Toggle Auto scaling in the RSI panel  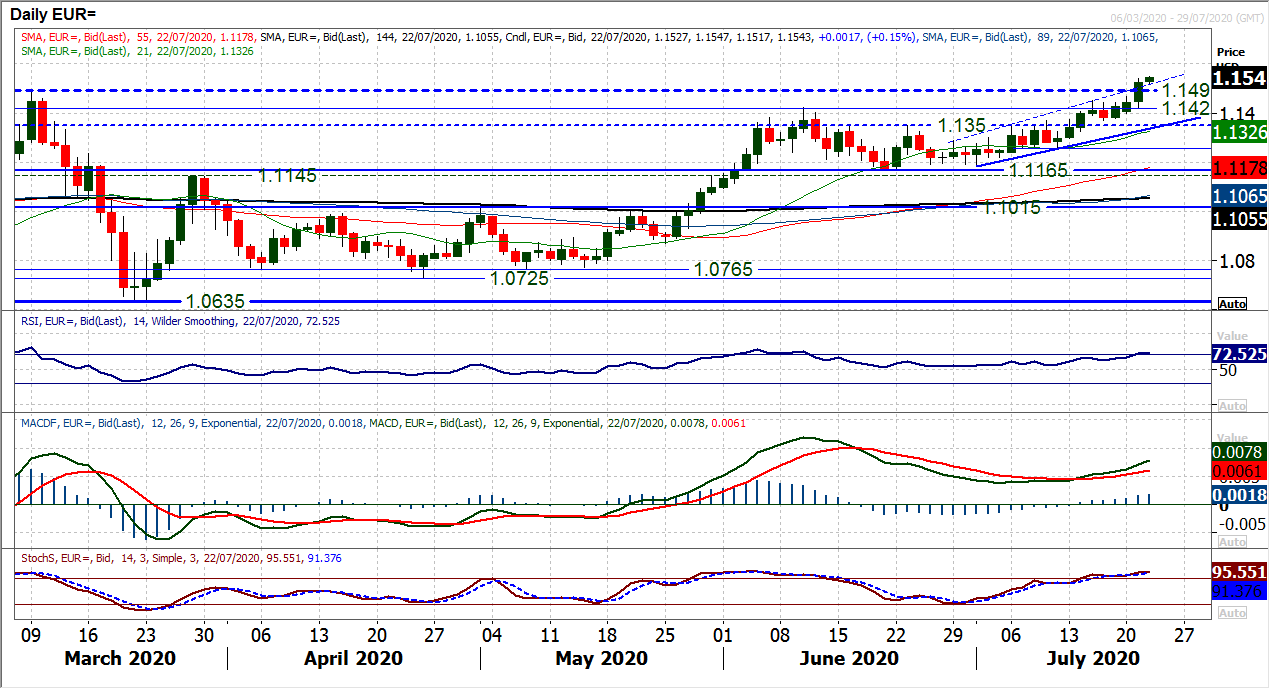pos(1233,406)
